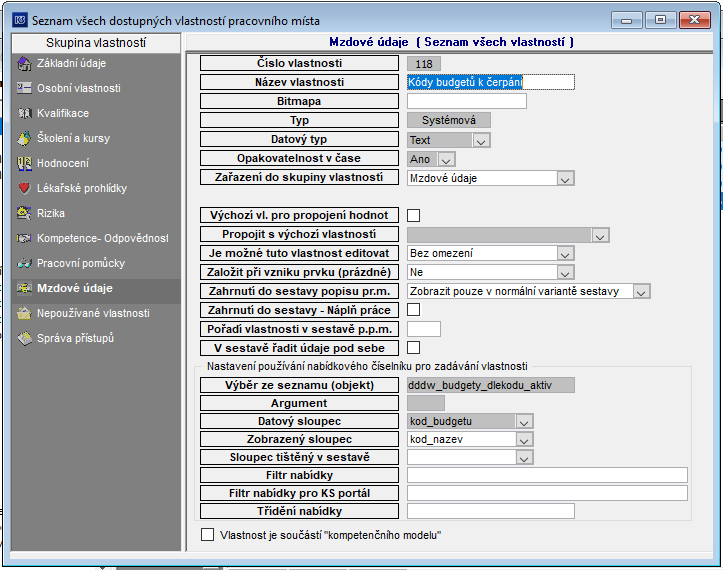Check V sestavě řadit údaje pod sebe
Screen dimensions: 723x570
[414, 347]
